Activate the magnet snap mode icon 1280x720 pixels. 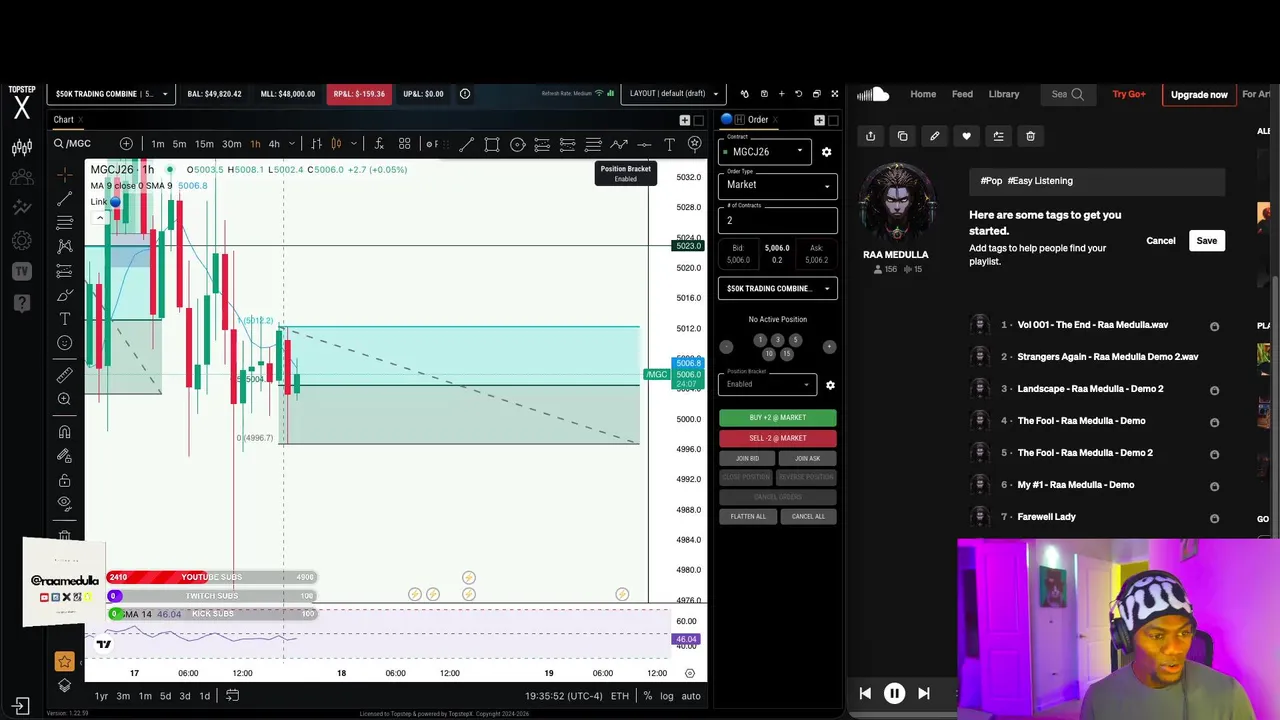[x=65, y=432]
